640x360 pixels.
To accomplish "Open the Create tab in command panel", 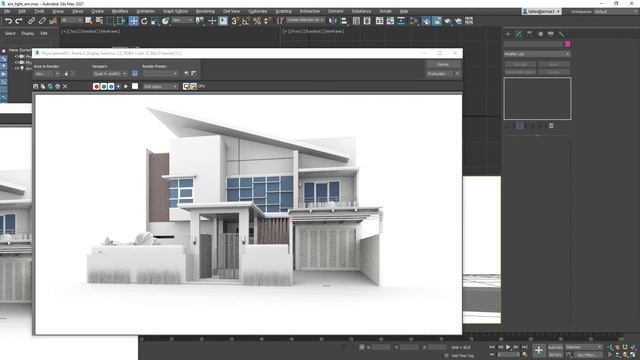I will coord(508,34).
